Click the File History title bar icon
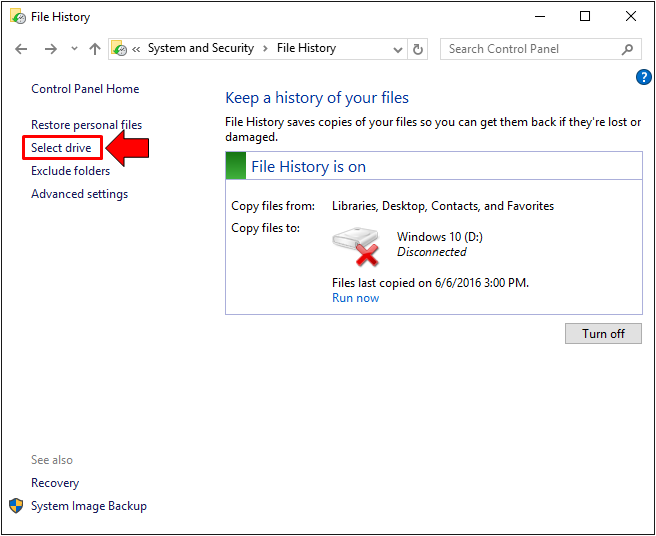656x536 pixels. point(18,16)
